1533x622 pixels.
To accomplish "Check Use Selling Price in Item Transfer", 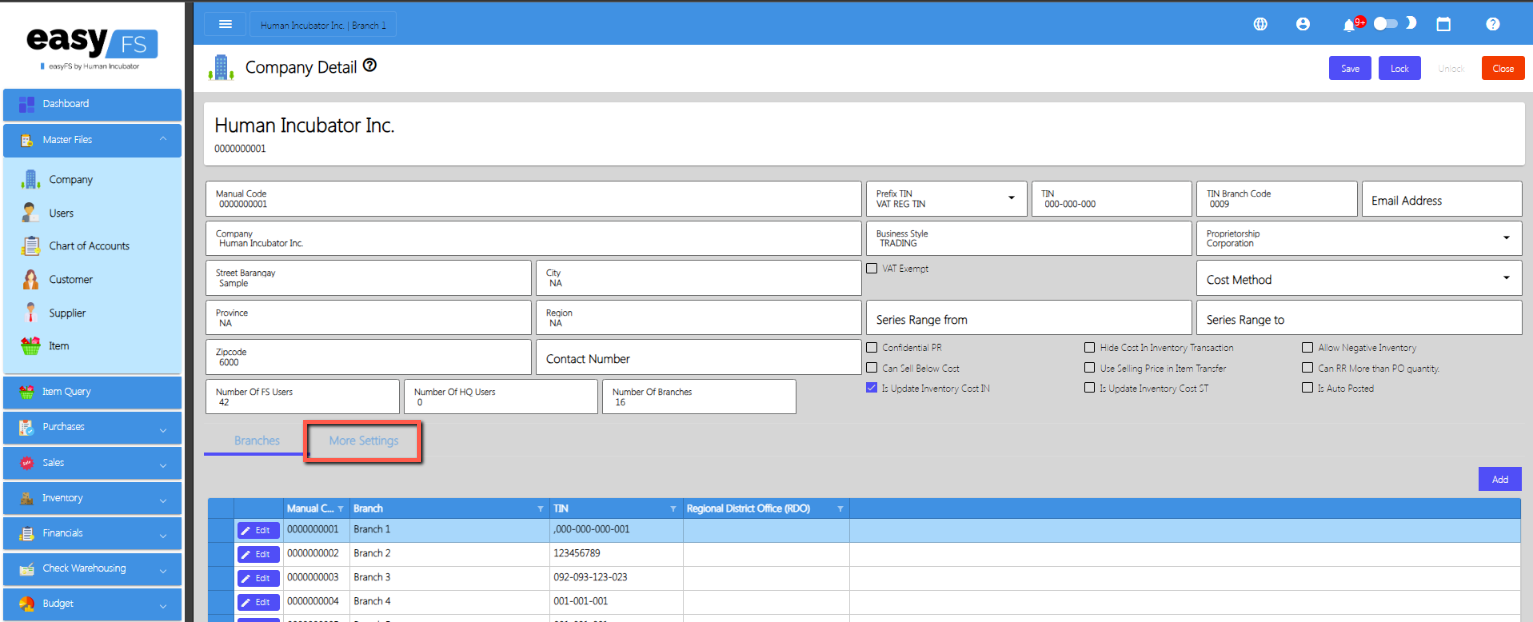I will coord(1090,368).
